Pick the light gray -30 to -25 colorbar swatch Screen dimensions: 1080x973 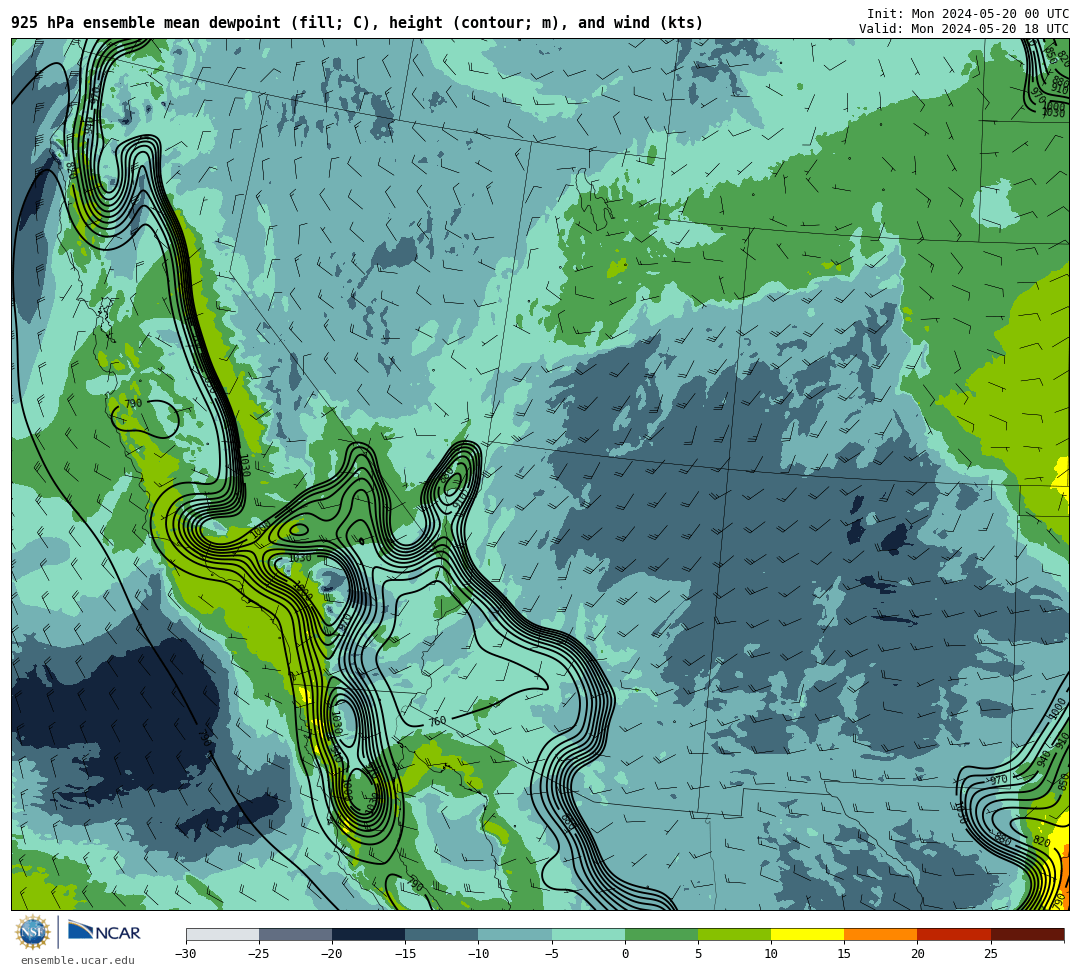pos(222,934)
